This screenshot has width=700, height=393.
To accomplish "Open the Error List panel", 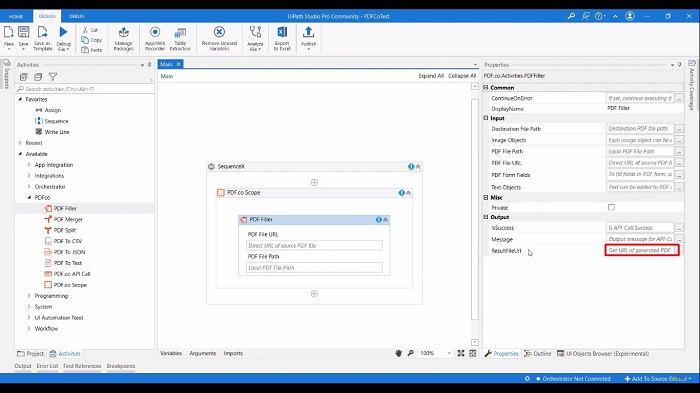I will (x=47, y=366).
